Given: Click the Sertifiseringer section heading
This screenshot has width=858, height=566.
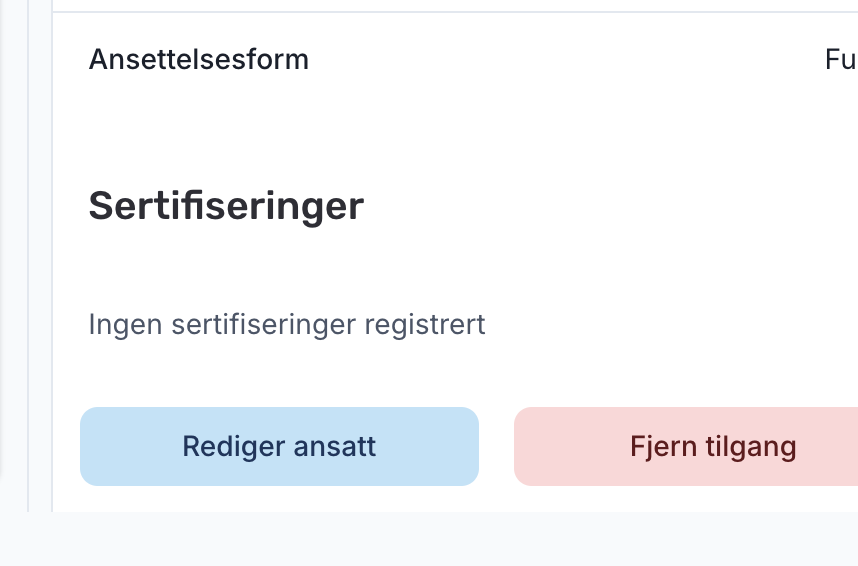Looking at the screenshot, I should click(226, 207).
